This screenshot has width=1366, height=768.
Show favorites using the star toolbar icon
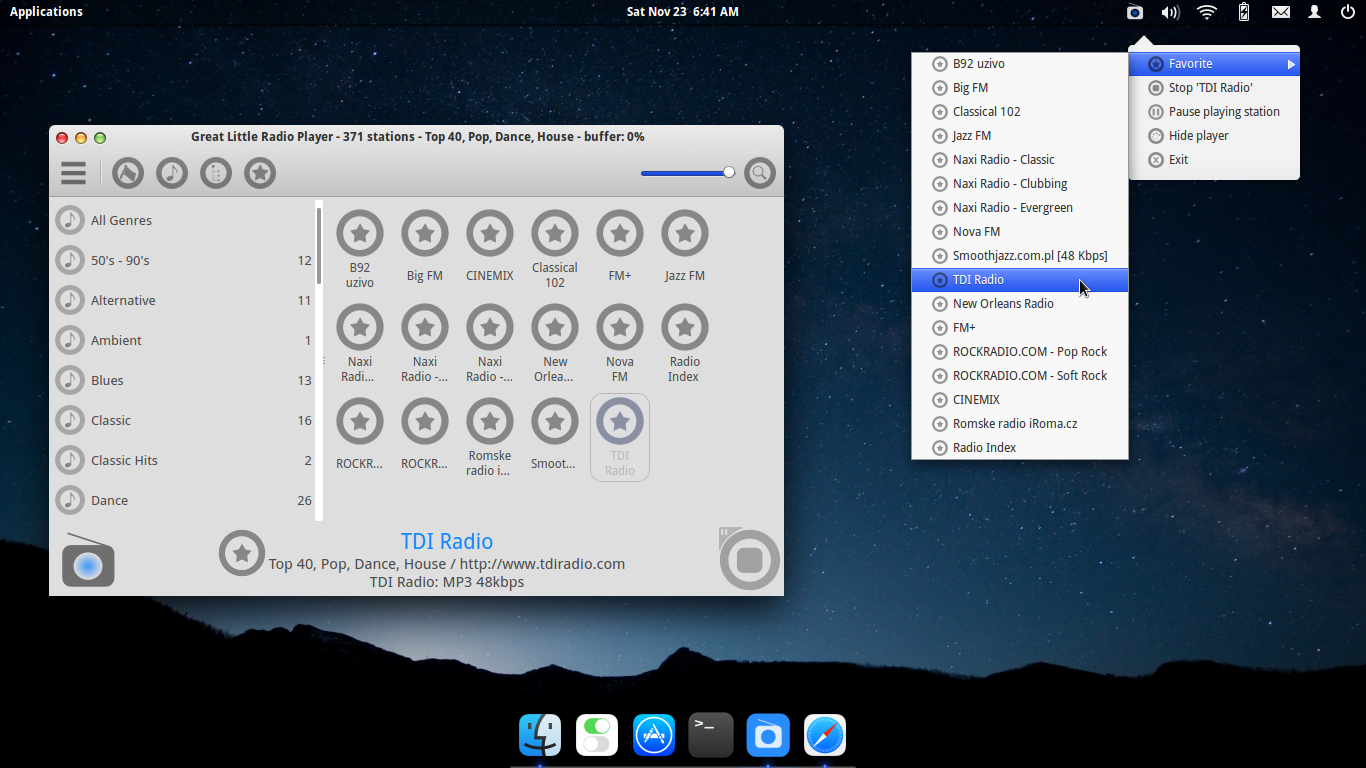[259, 172]
